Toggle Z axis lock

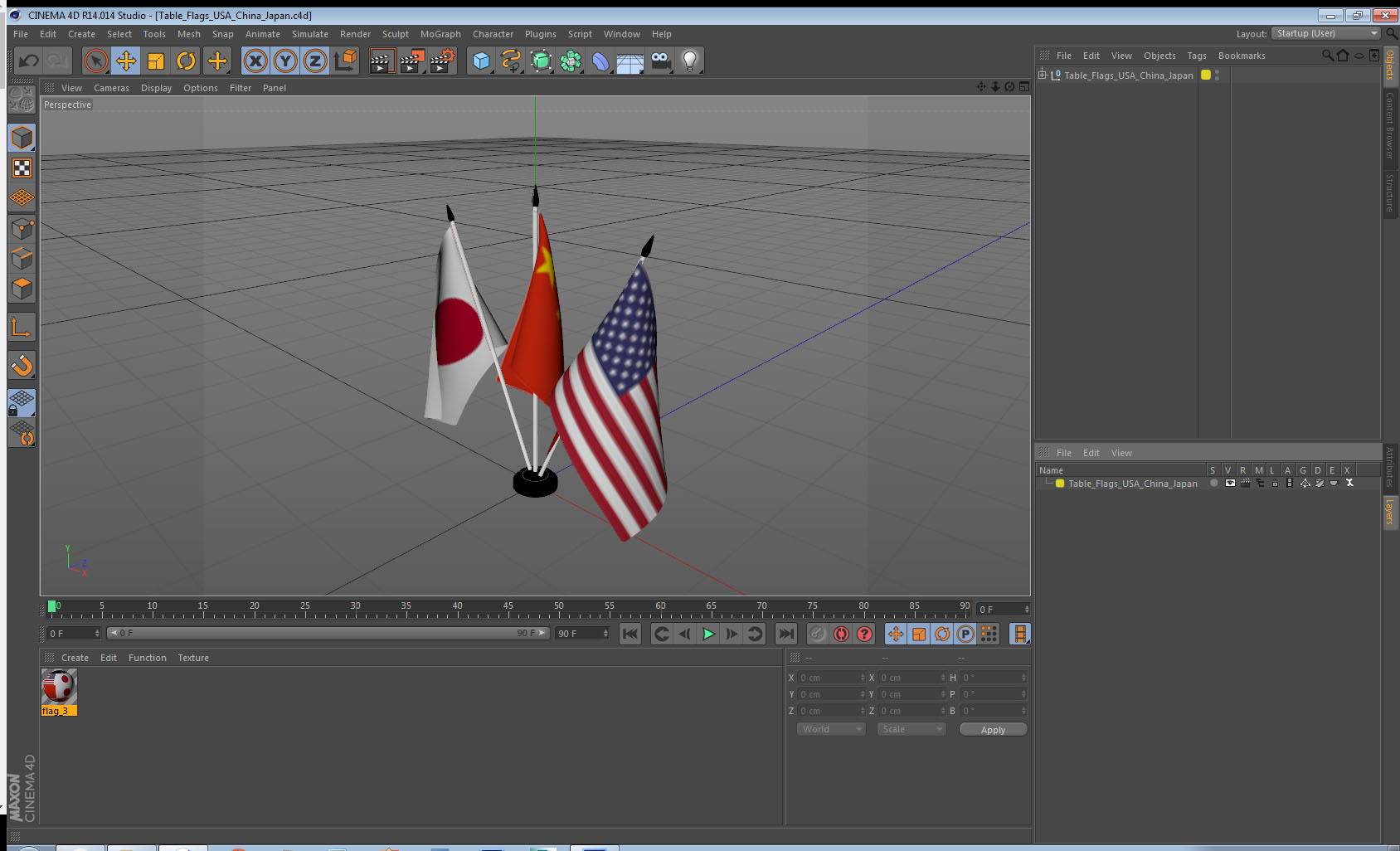click(x=315, y=61)
